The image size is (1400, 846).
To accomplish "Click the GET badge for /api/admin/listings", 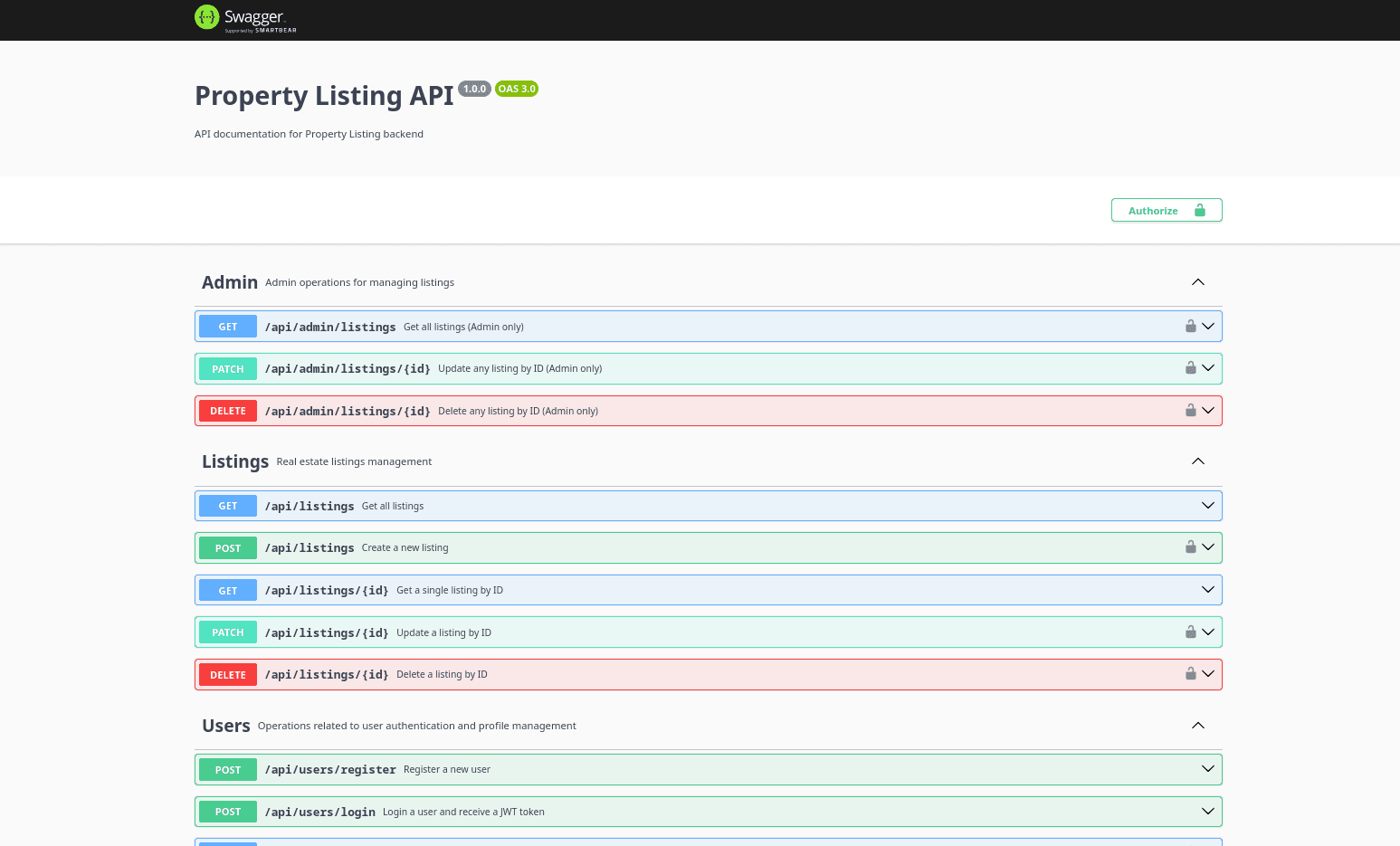I will pos(228,327).
